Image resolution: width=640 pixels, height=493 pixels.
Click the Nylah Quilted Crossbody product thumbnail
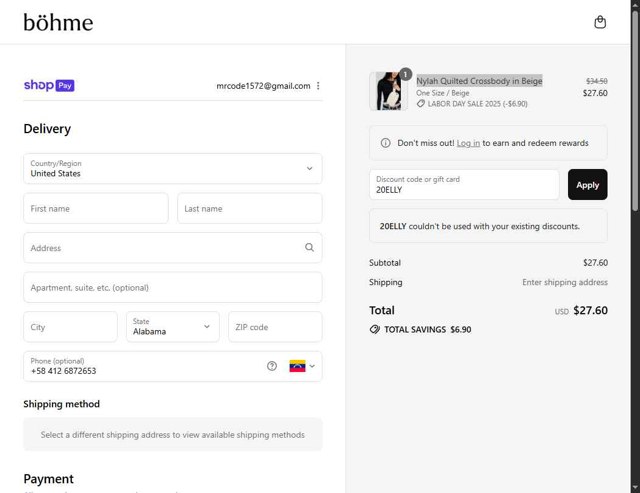click(x=389, y=91)
